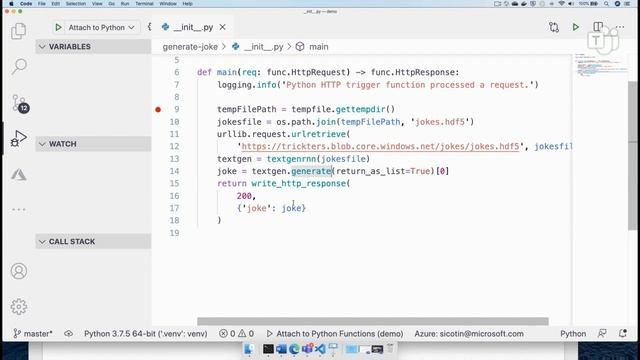Click the textgenrnn call on line 13
The width and height of the screenshot is (640, 360).
(292, 159)
